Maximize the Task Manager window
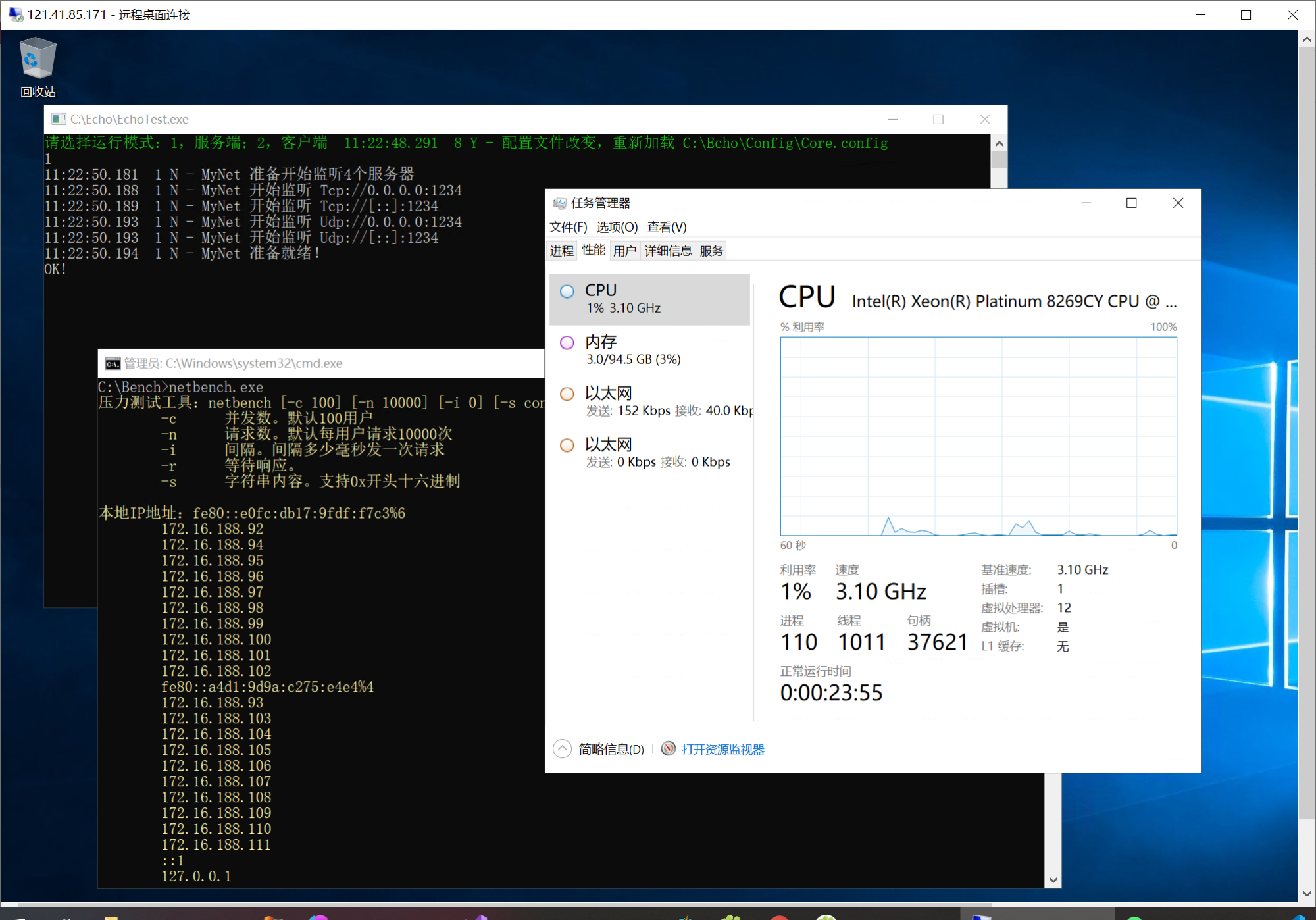 pos(1132,203)
